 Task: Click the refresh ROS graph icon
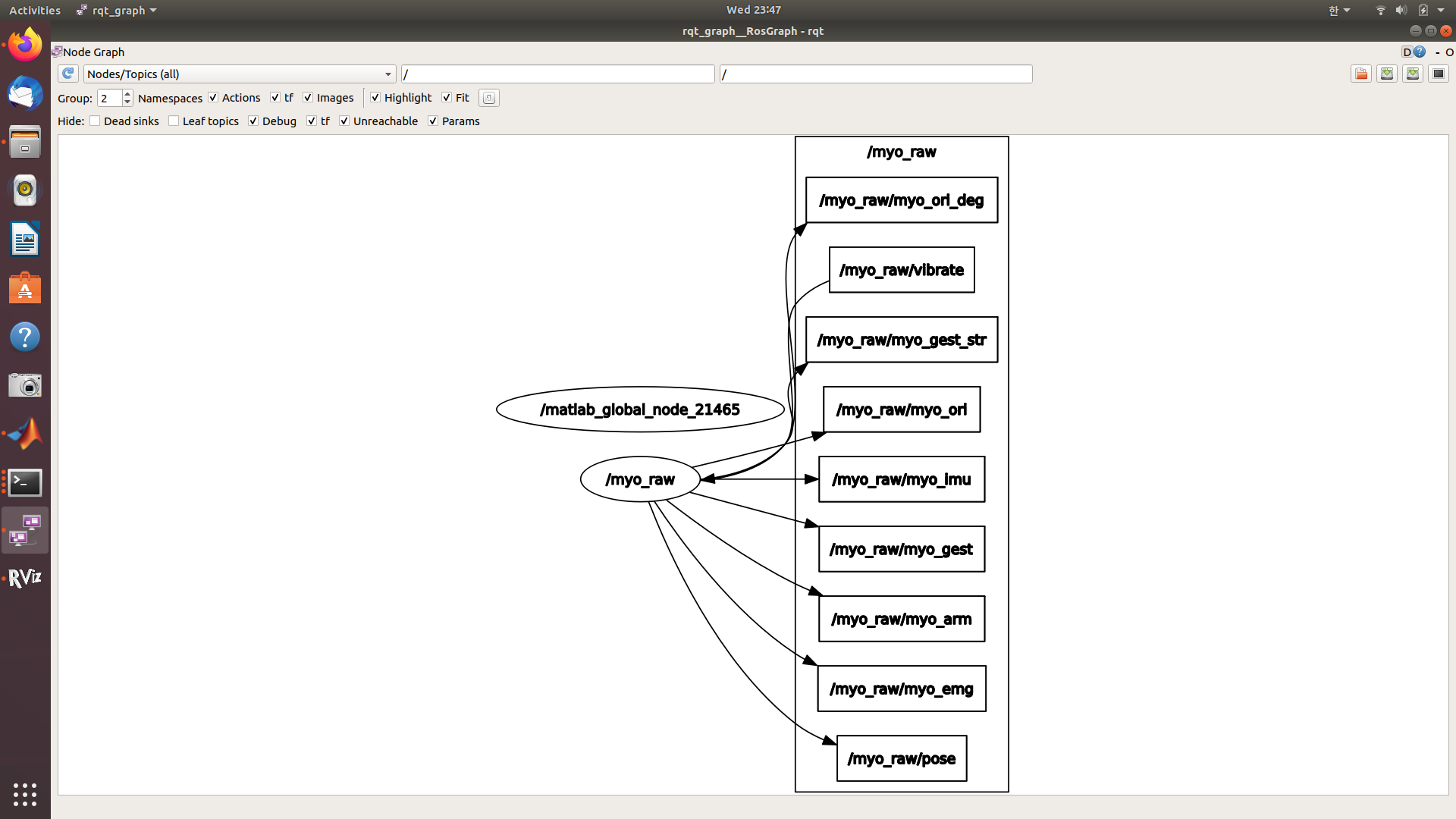tap(67, 74)
